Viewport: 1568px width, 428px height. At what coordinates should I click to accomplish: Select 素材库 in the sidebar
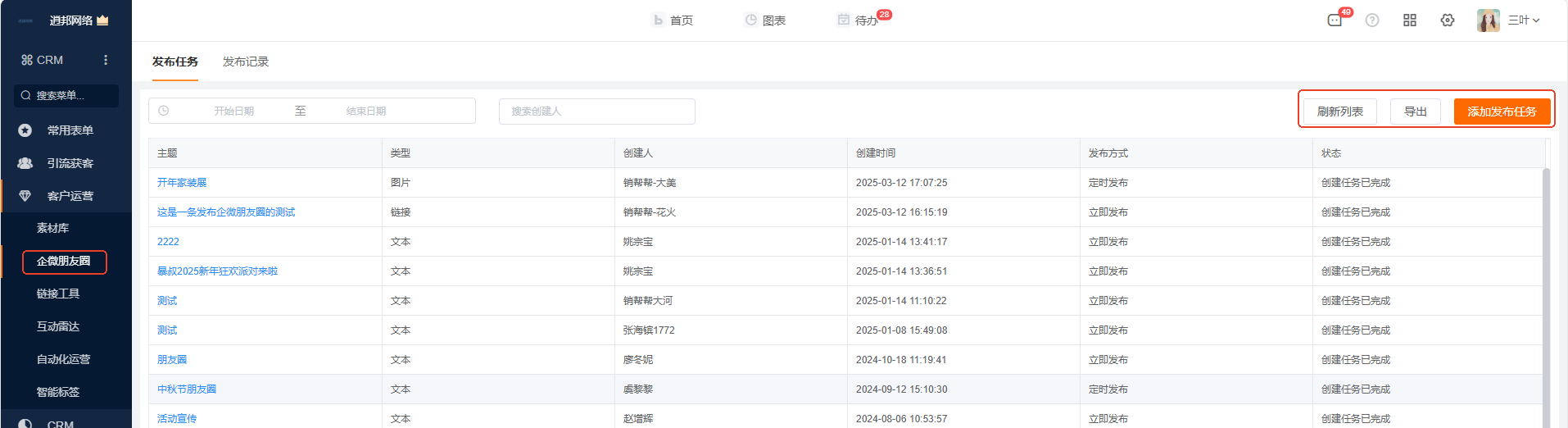(x=53, y=228)
